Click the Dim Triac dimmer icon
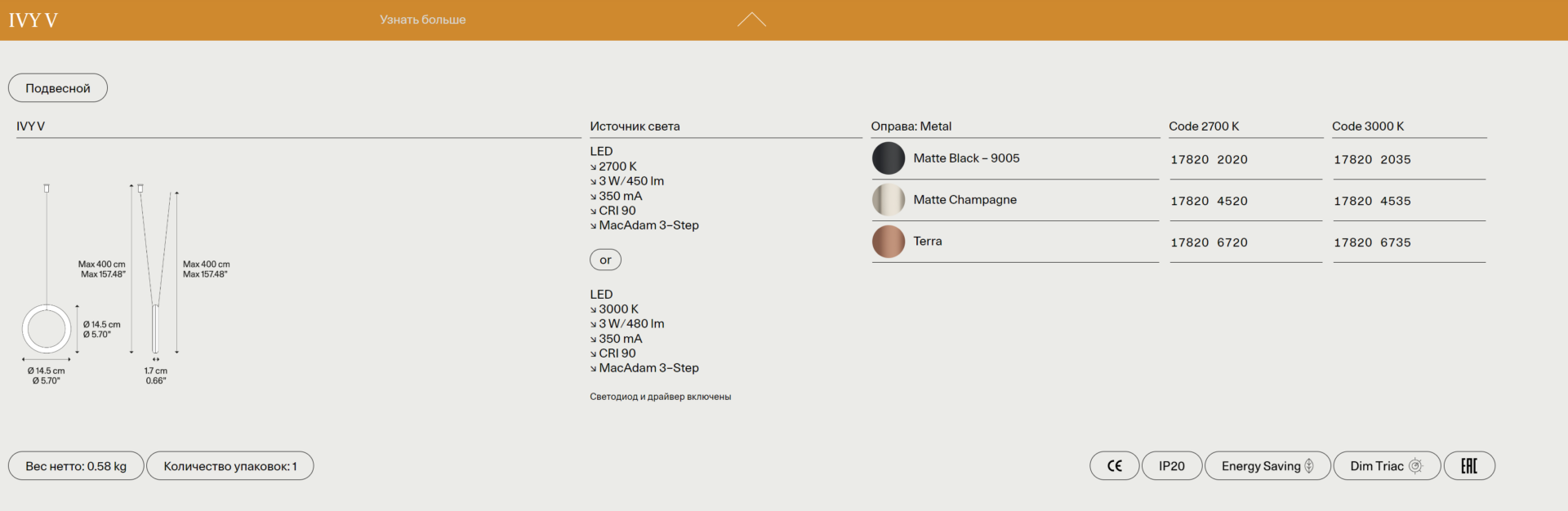The width and height of the screenshot is (1568, 511). pos(1415,466)
